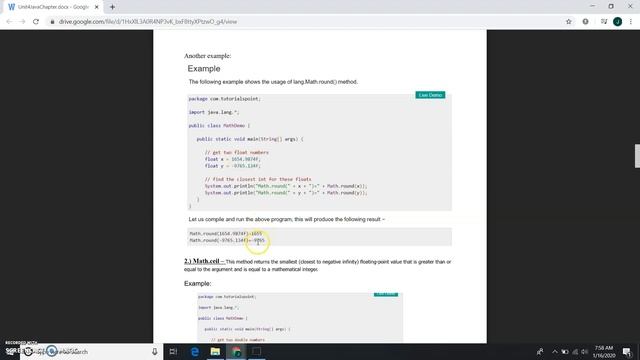The image size is (640, 360).
Task: Click the microphone in taskbar search
Action: 155,351
